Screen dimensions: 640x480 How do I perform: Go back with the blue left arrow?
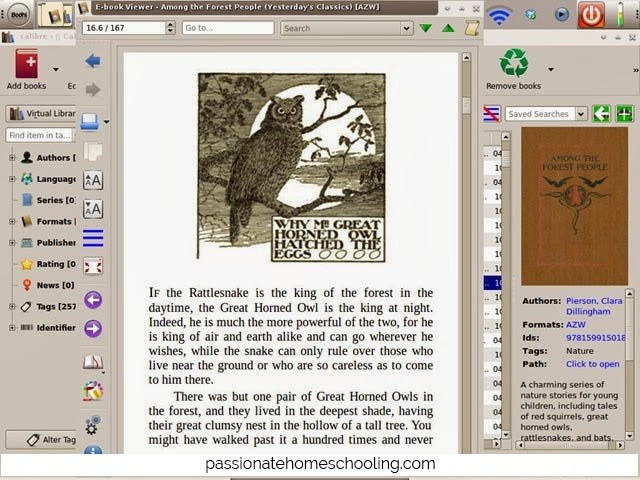[x=93, y=61]
